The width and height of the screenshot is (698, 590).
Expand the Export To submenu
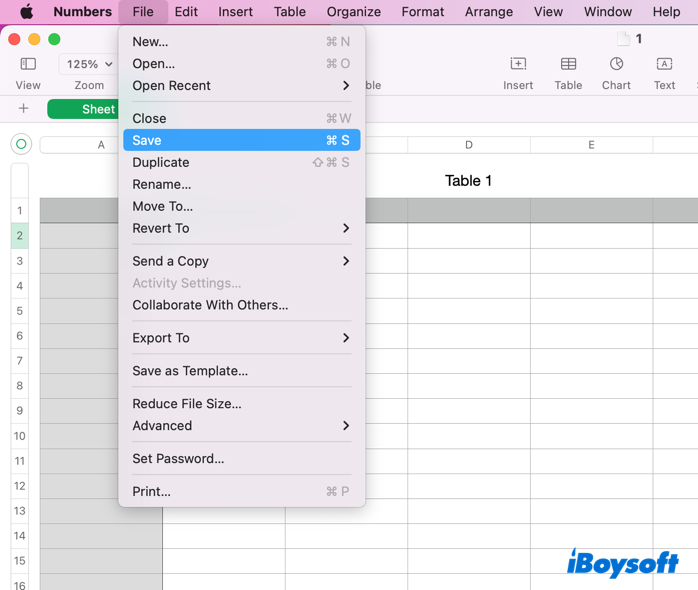tap(241, 338)
